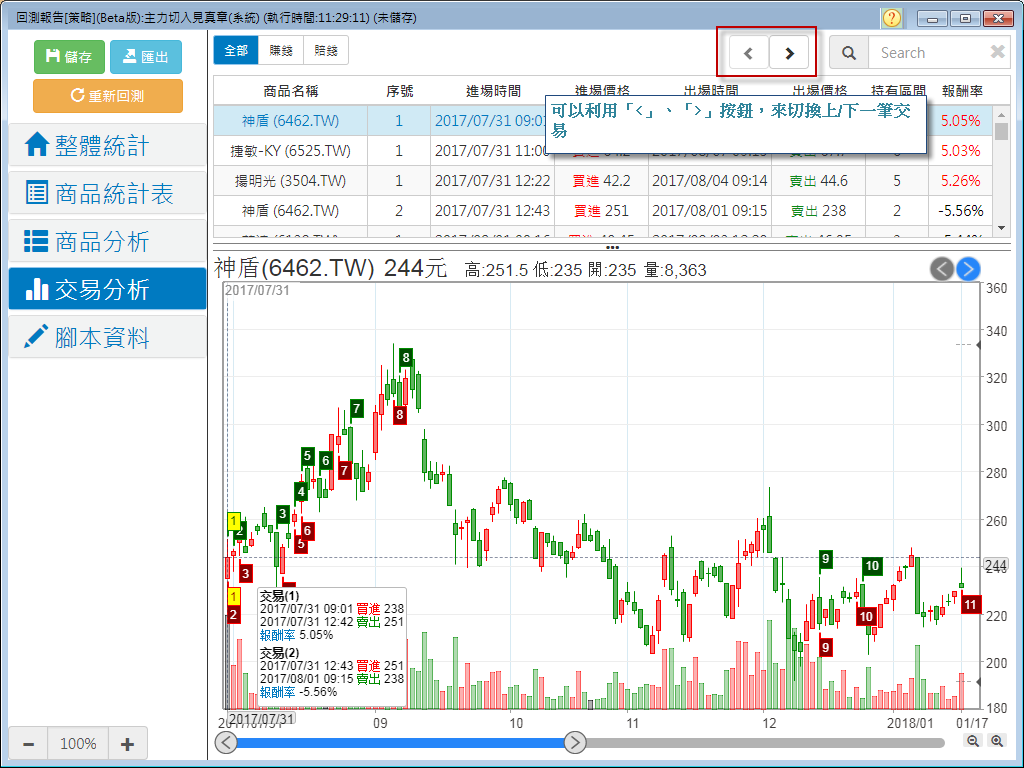Zoom in the chart with the plus magnifier
The image size is (1024, 768).
(996, 741)
